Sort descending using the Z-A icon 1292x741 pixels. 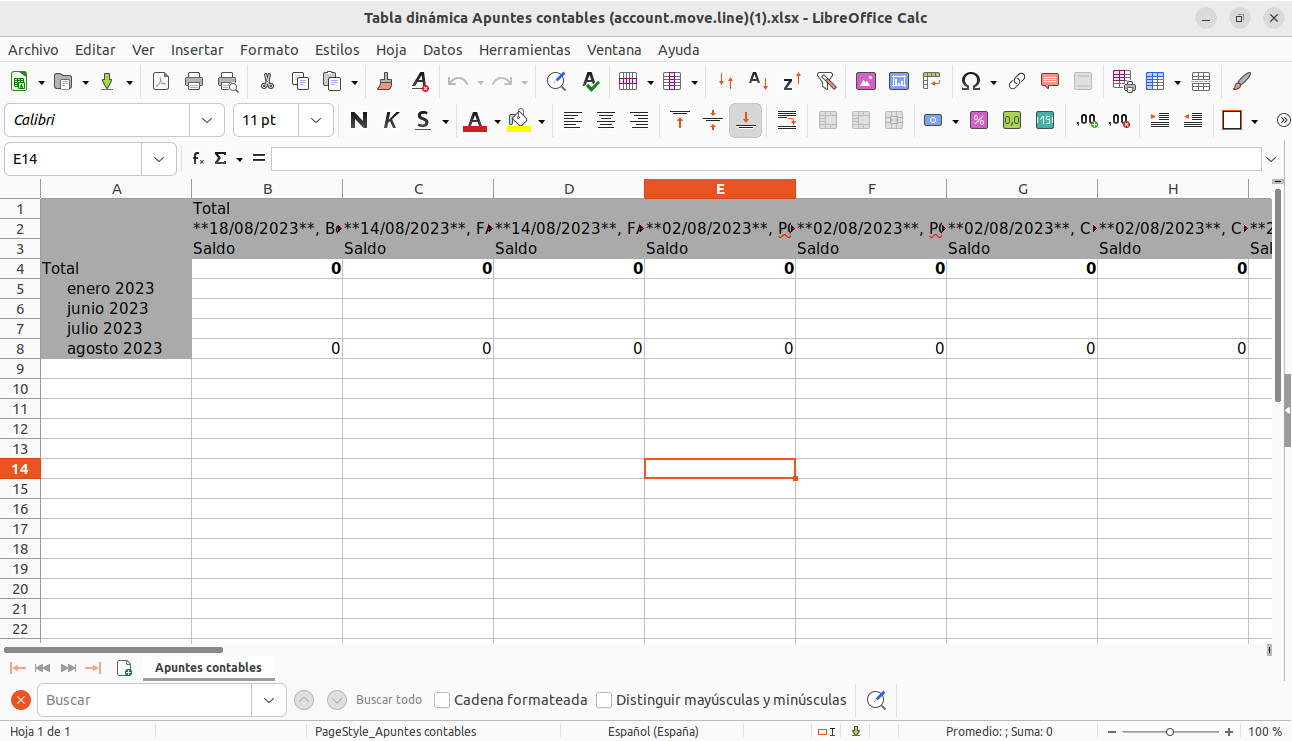pyautogui.click(x=792, y=82)
